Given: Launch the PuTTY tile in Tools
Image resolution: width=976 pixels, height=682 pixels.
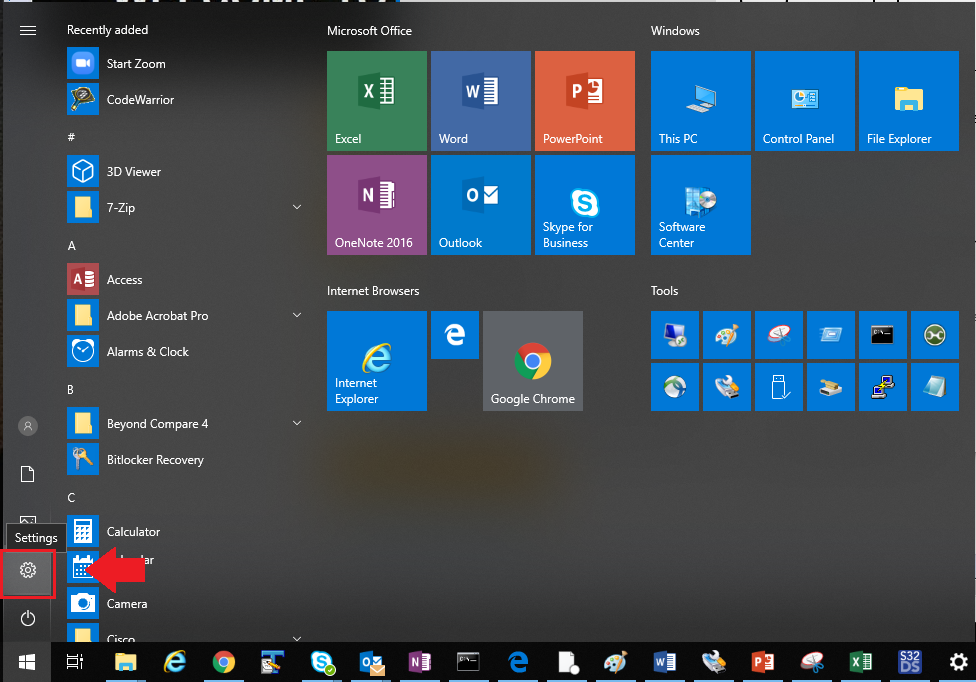Looking at the screenshot, I should pos(883,387).
